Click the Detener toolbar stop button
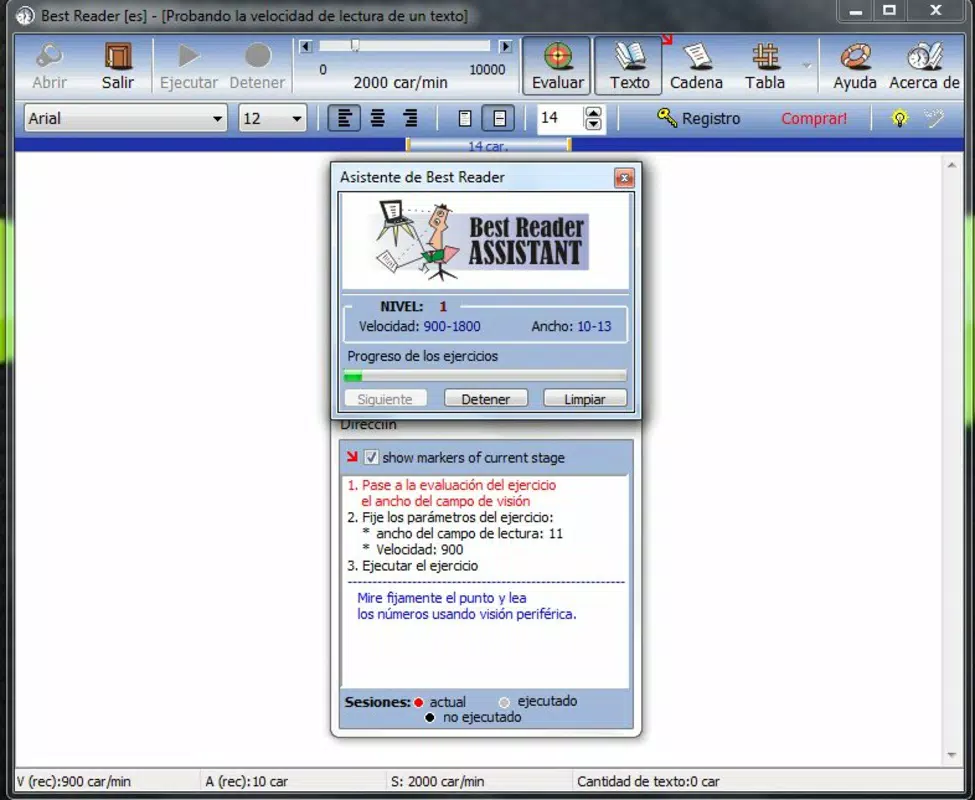 coord(257,65)
